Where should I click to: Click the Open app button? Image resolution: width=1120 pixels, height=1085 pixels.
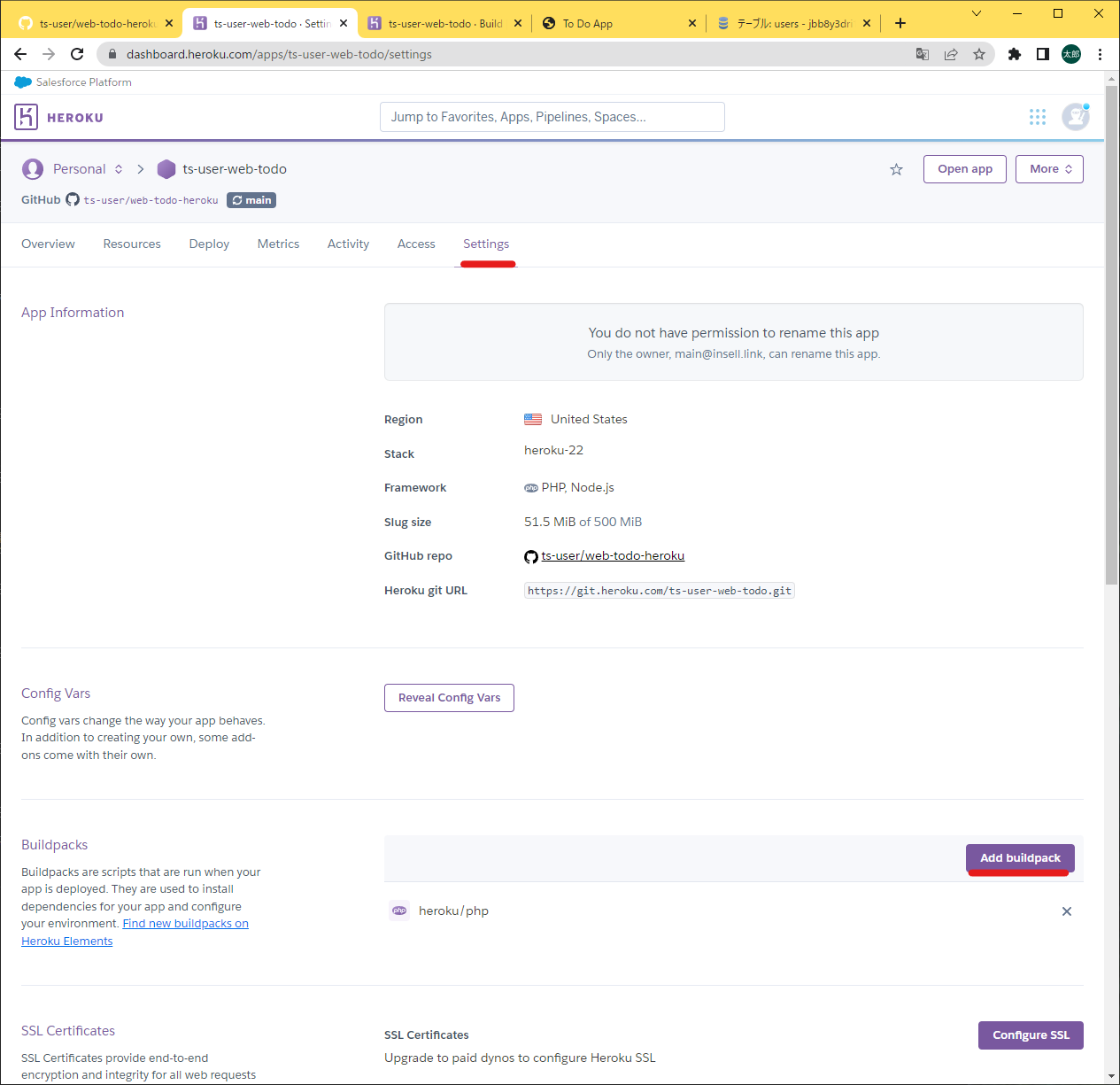pos(965,169)
